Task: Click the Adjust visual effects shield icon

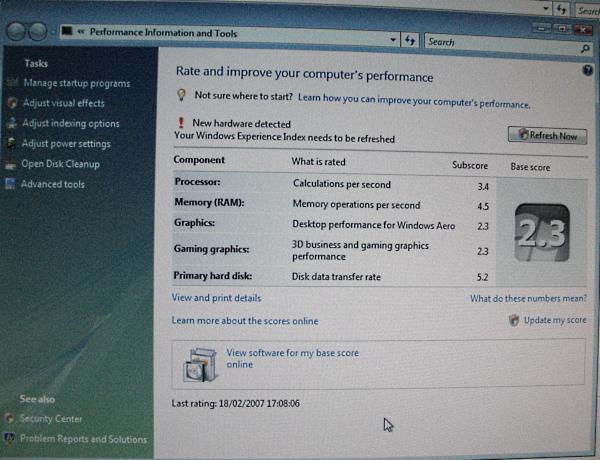Action: pyautogui.click(x=12, y=103)
